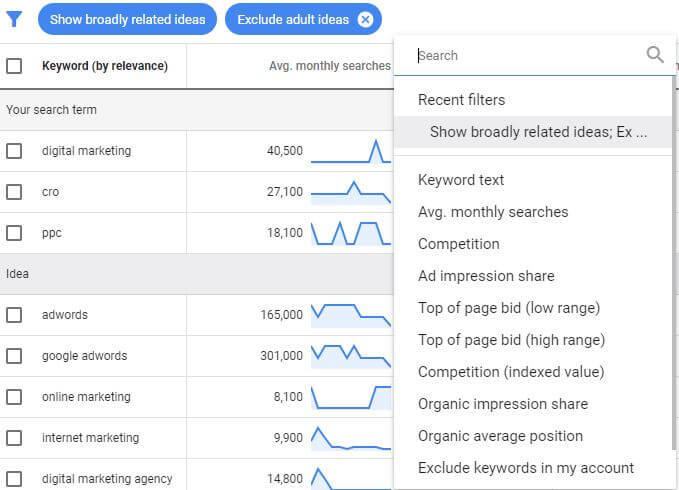This screenshot has width=679, height=490.
Task: Click keyword text 'google adwords'
Action: (x=84, y=356)
